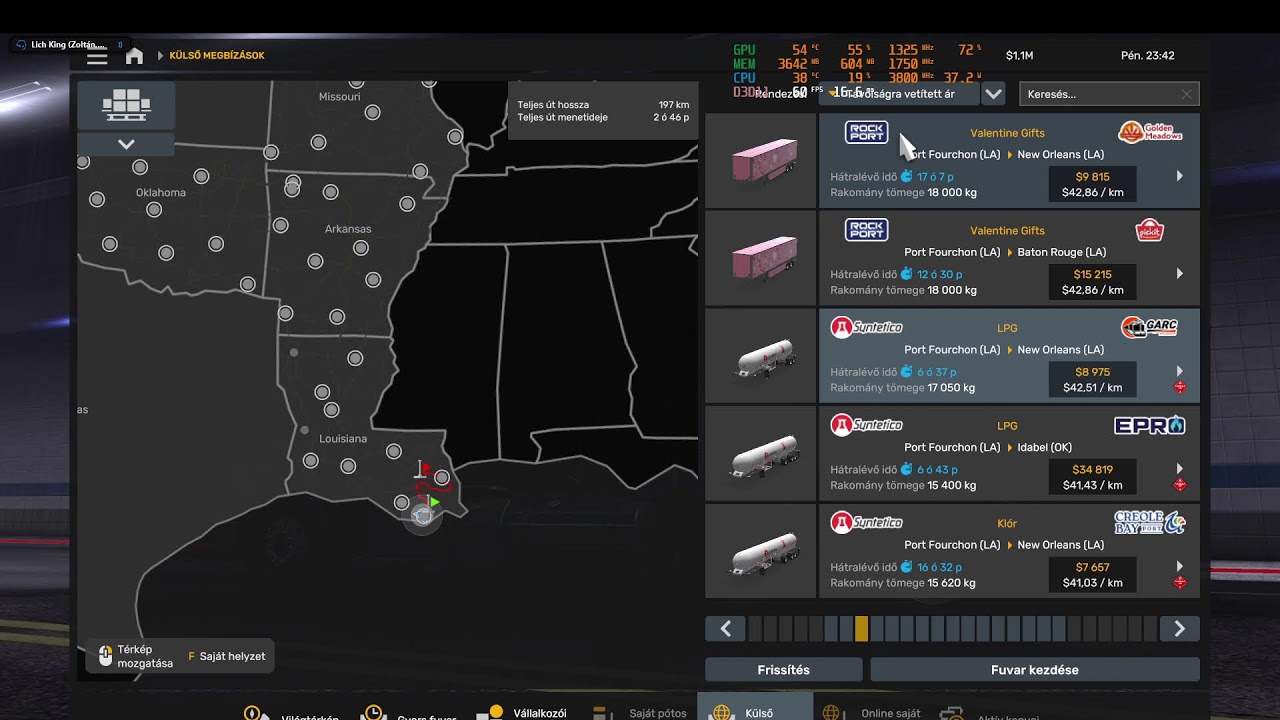The height and width of the screenshot is (720, 1280).
Task: Click red flag destination marker on map
Action: tap(424, 468)
